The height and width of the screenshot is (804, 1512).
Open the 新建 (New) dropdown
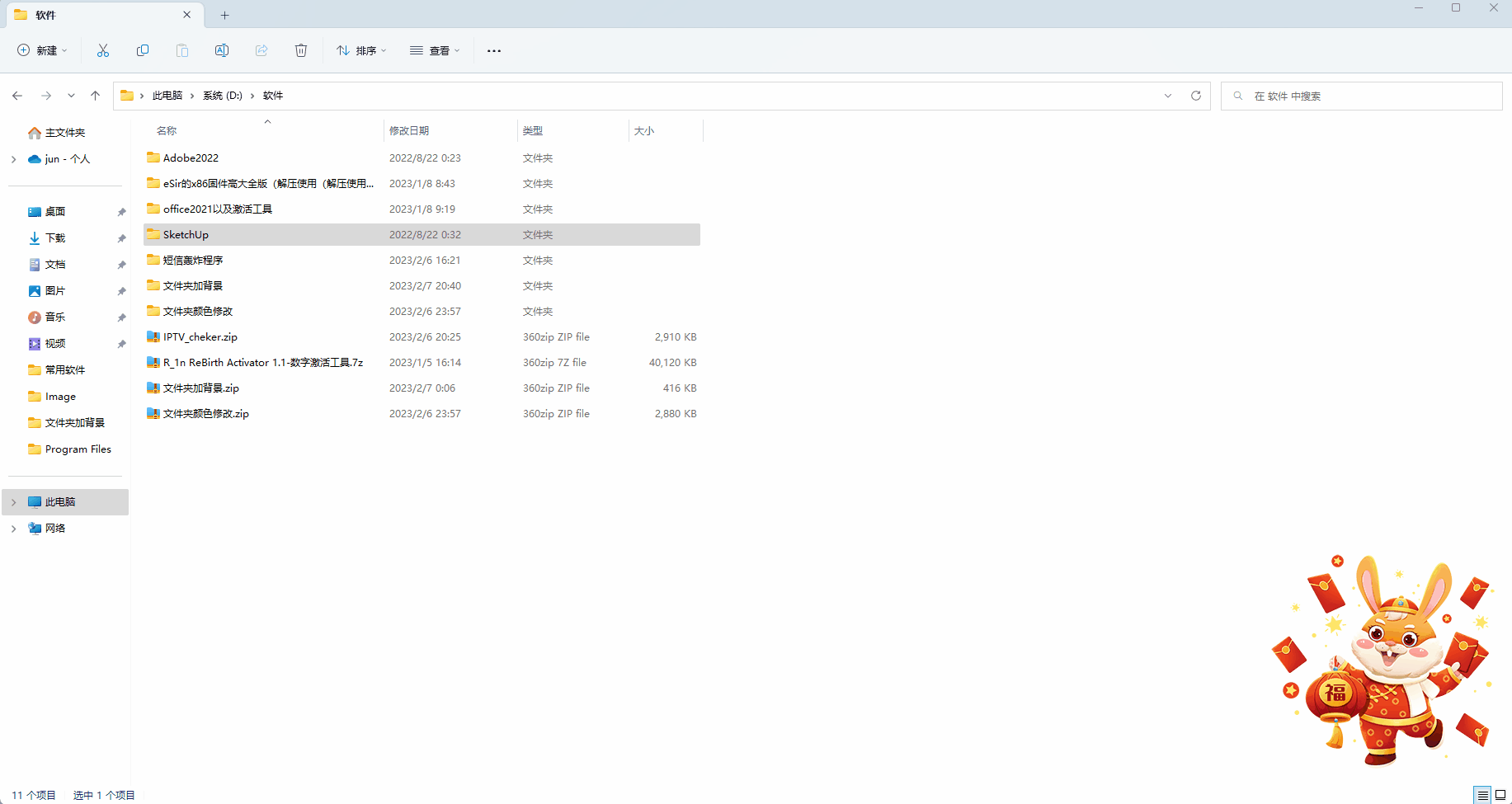[x=43, y=50]
